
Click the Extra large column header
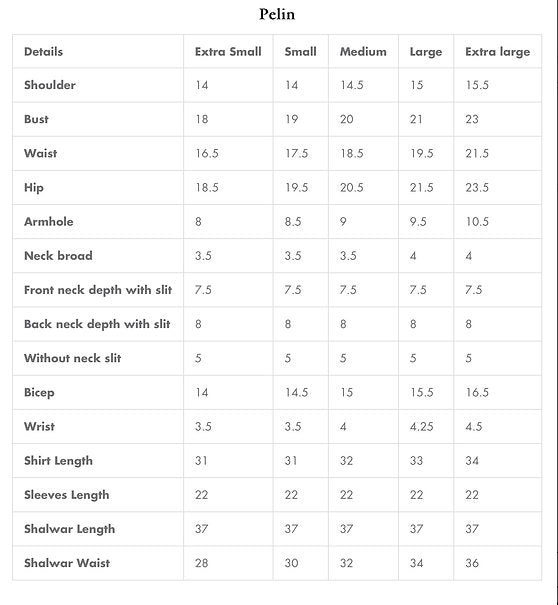[x=497, y=52]
